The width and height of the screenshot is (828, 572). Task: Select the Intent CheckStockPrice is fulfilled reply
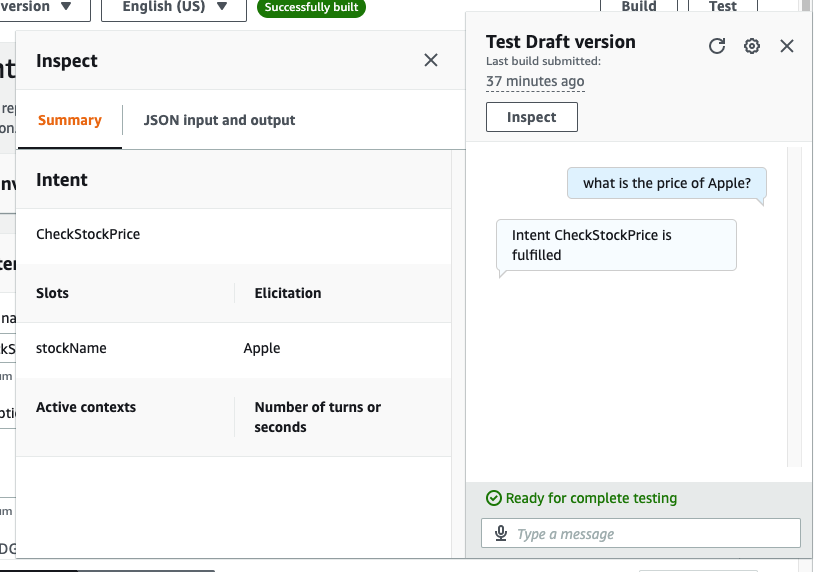click(x=616, y=245)
